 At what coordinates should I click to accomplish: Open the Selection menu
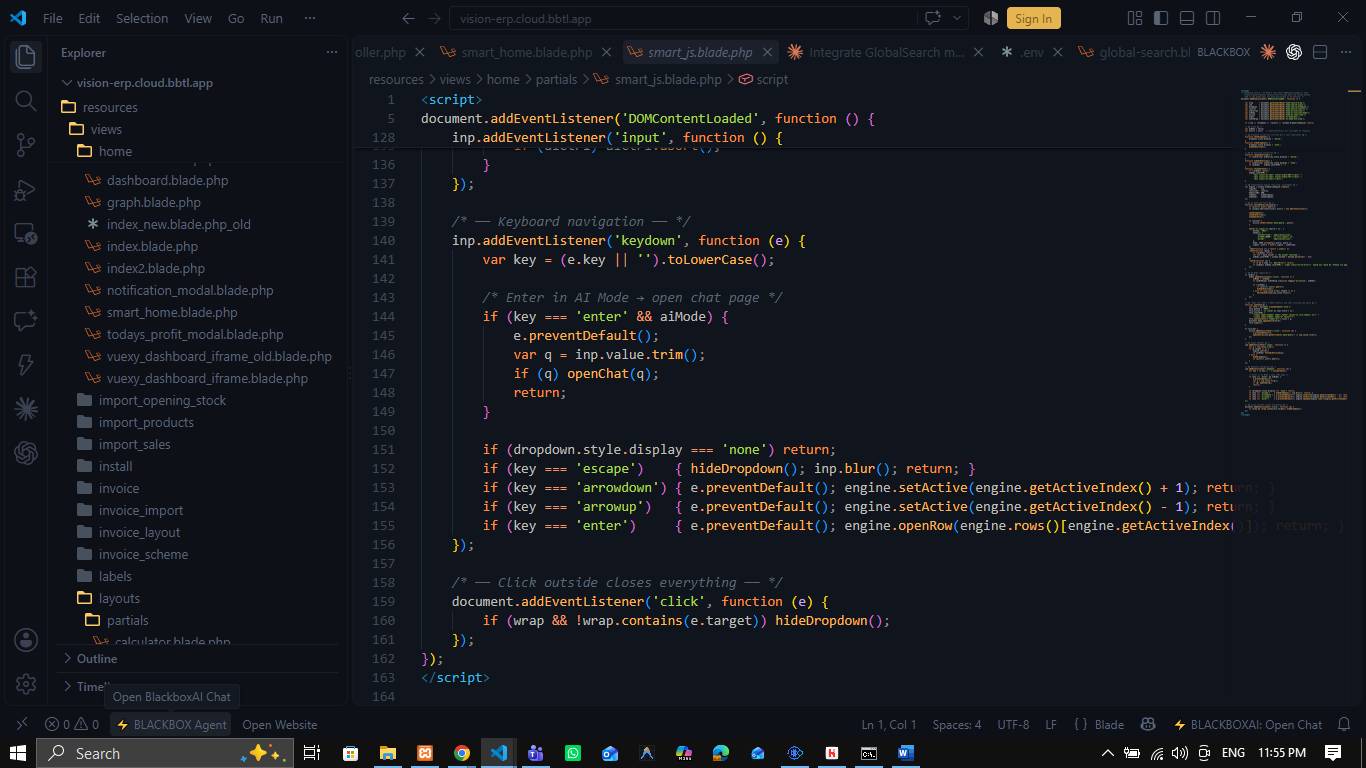142,18
